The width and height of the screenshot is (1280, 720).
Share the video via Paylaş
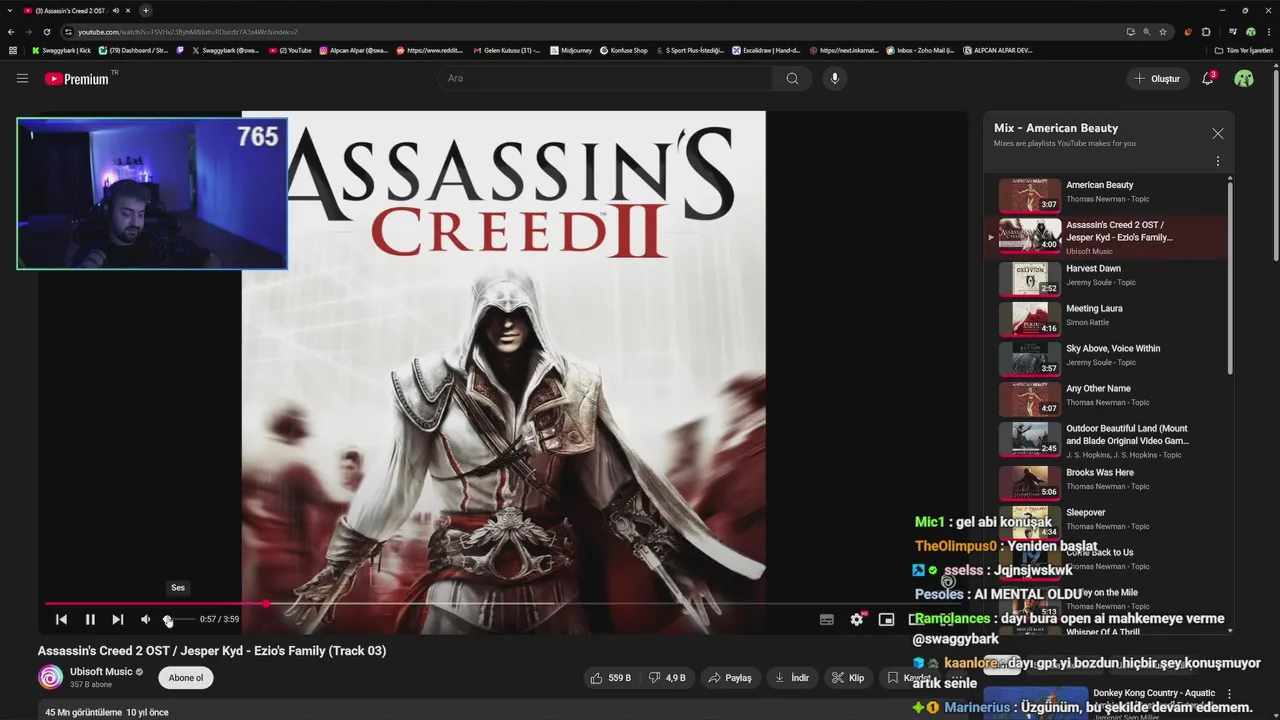730,677
